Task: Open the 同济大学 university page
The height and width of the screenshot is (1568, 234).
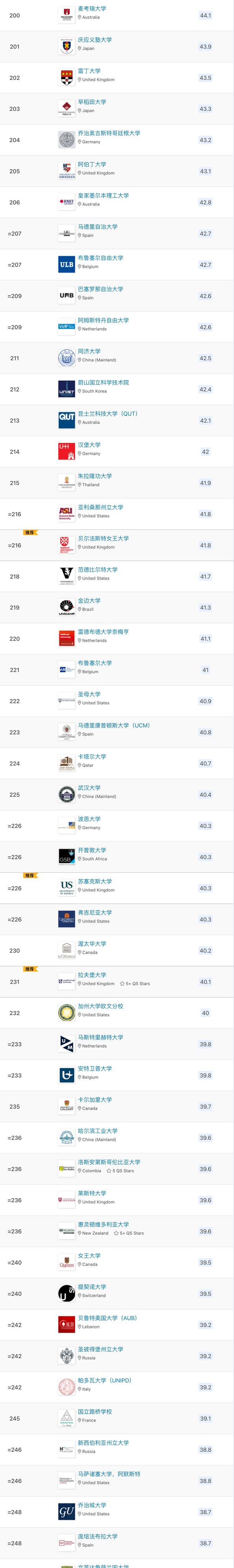Action: pyautogui.click(x=89, y=351)
